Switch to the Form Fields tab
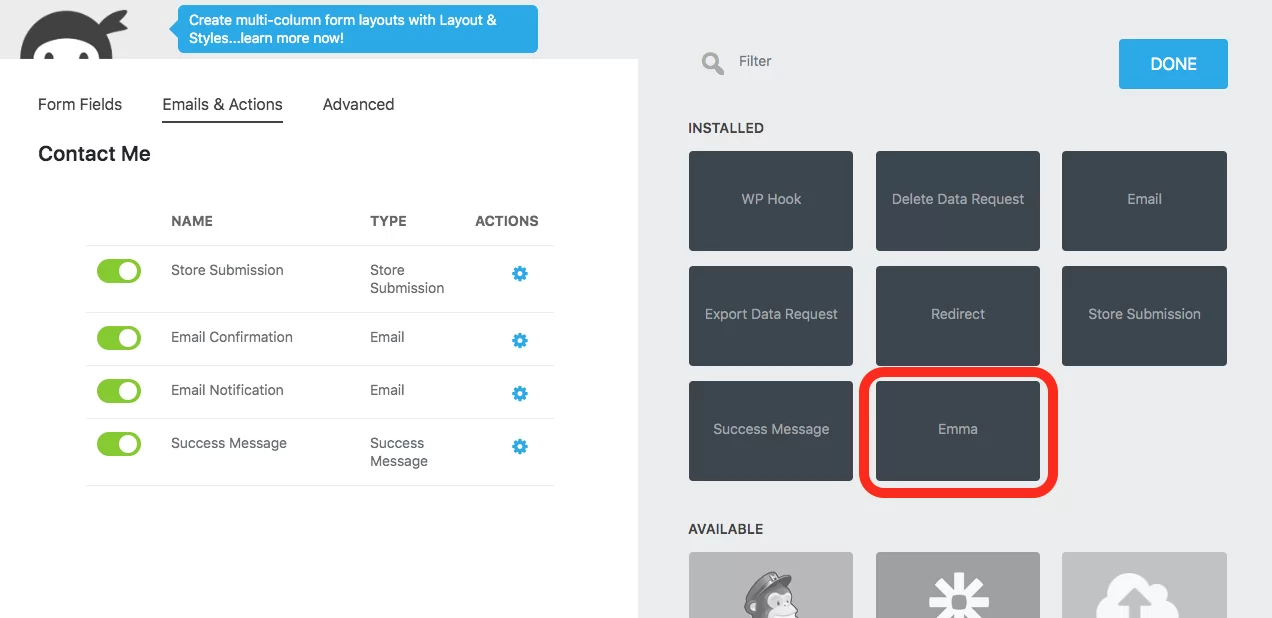 pos(80,104)
